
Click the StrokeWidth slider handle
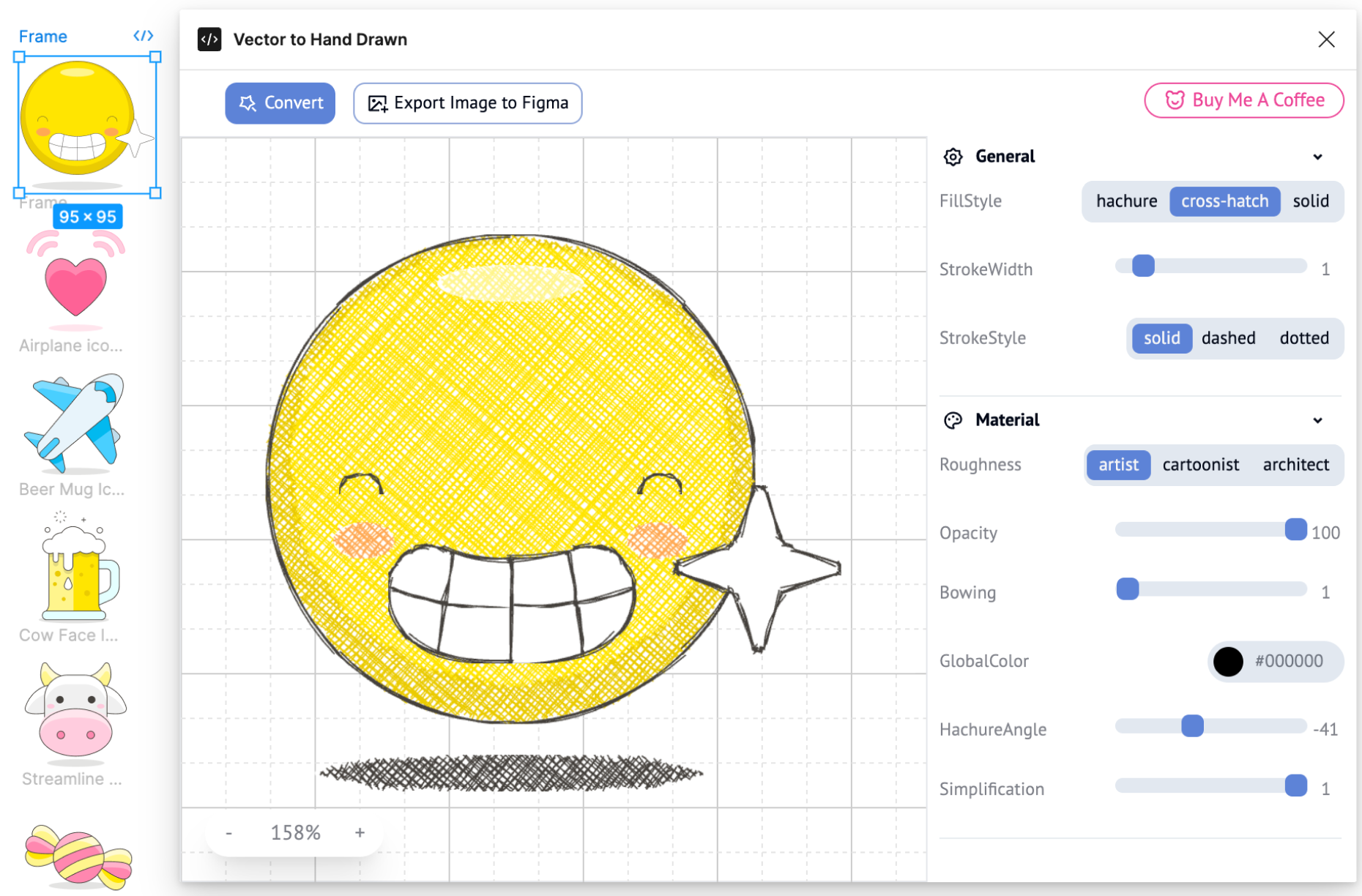coord(1143,266)
